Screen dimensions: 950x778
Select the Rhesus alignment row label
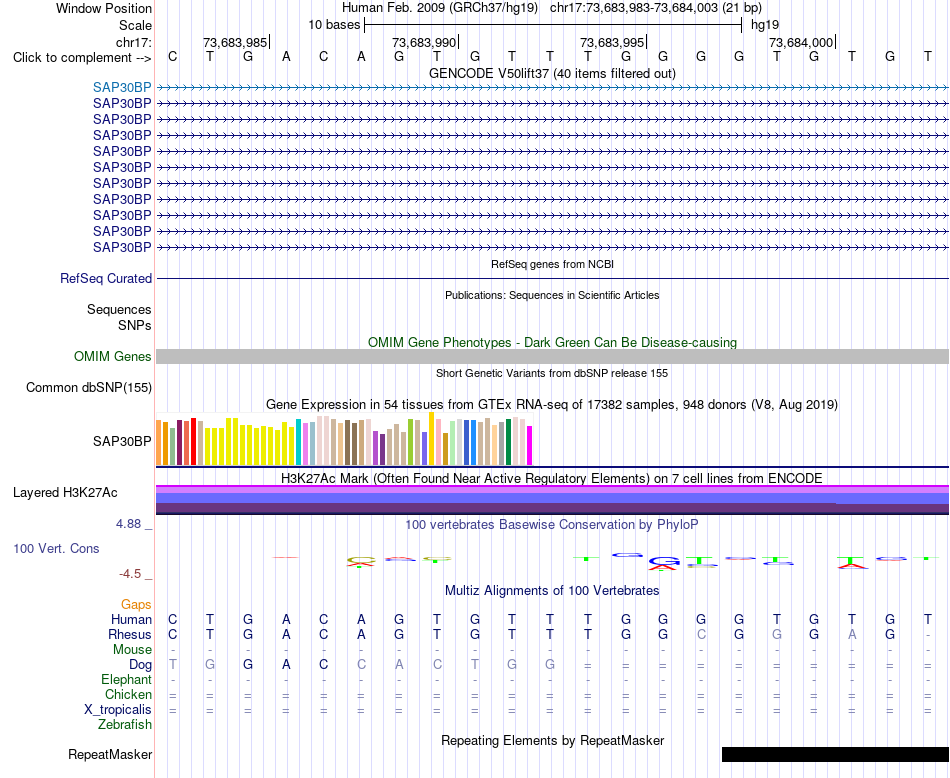point(130,634)
